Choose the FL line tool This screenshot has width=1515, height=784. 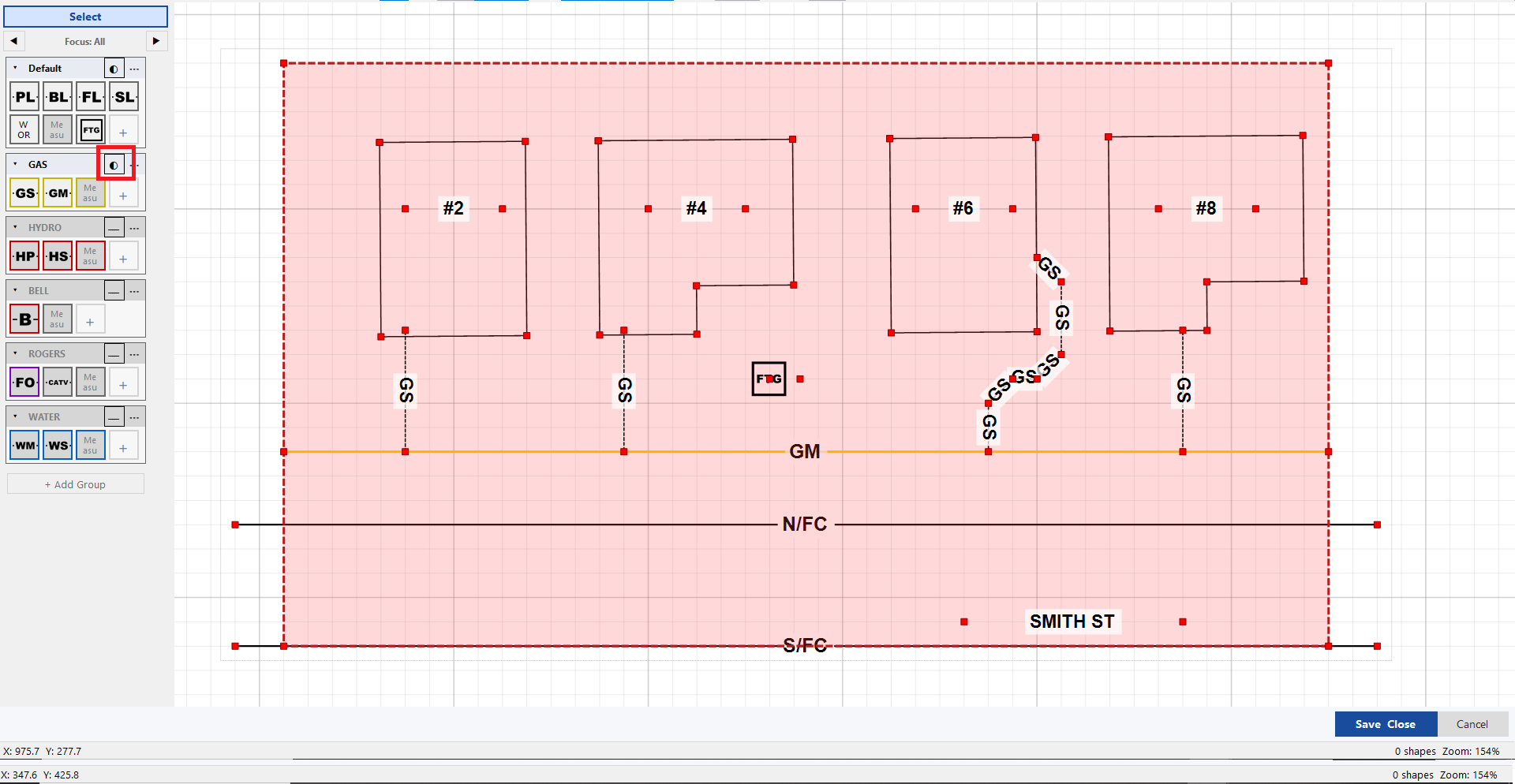(x=91, y=97)
